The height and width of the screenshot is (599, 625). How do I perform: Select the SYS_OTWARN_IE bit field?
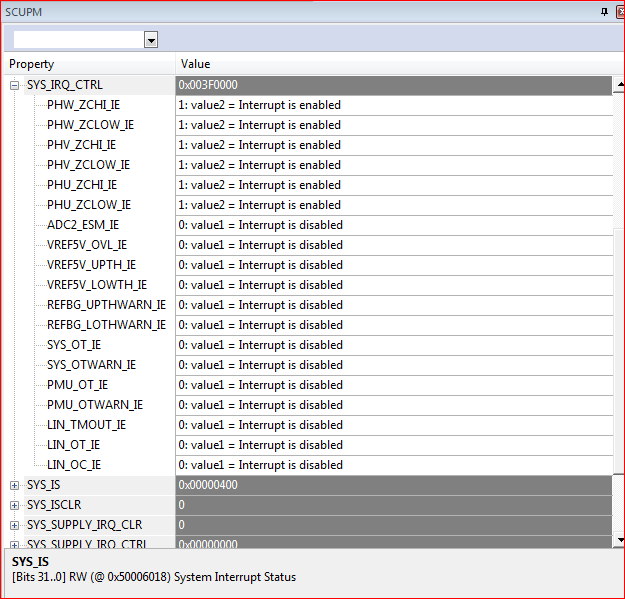click(x=91, y=365)
